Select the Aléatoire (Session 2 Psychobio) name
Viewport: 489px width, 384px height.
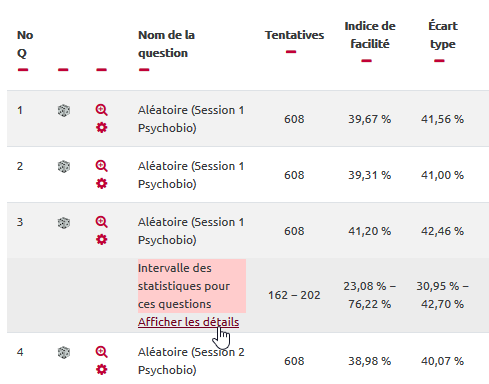[191, 361]
